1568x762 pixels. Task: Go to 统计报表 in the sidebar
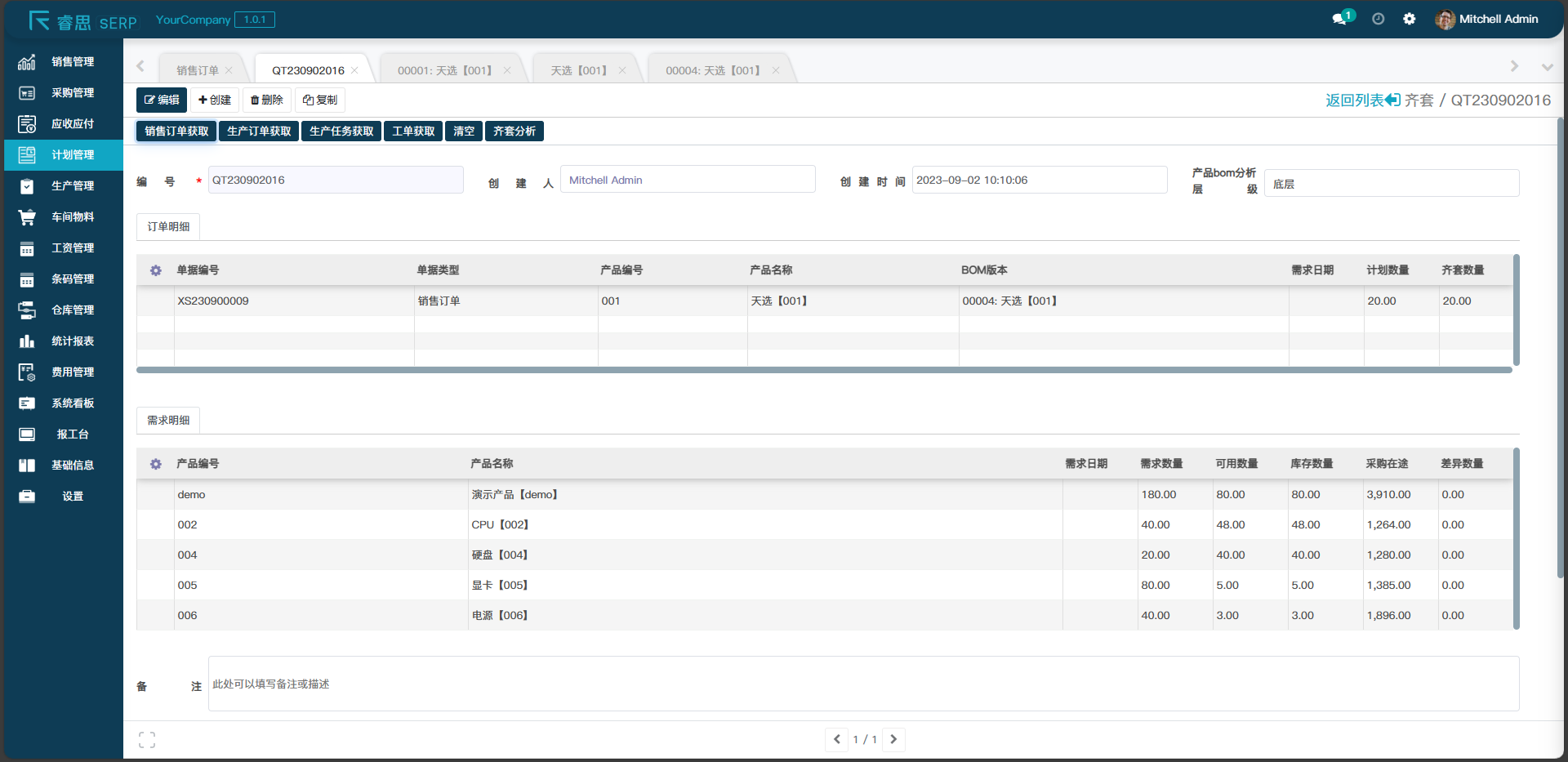coord(73,341)
